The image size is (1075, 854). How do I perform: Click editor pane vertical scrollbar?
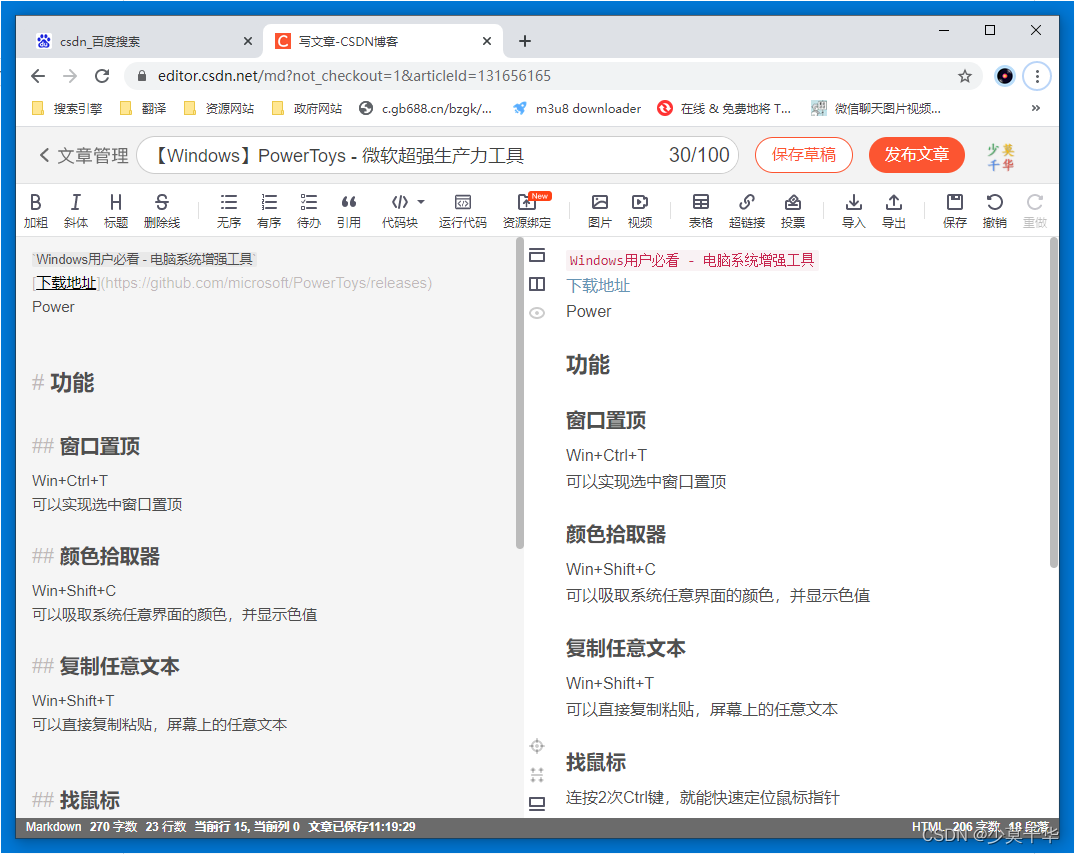(x=520, y=393)
